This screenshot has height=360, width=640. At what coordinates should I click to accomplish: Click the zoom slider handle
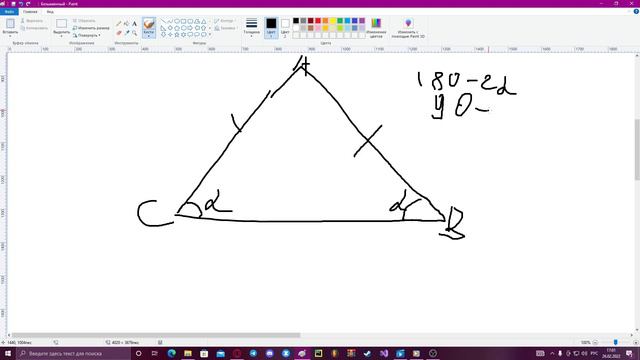616,342
